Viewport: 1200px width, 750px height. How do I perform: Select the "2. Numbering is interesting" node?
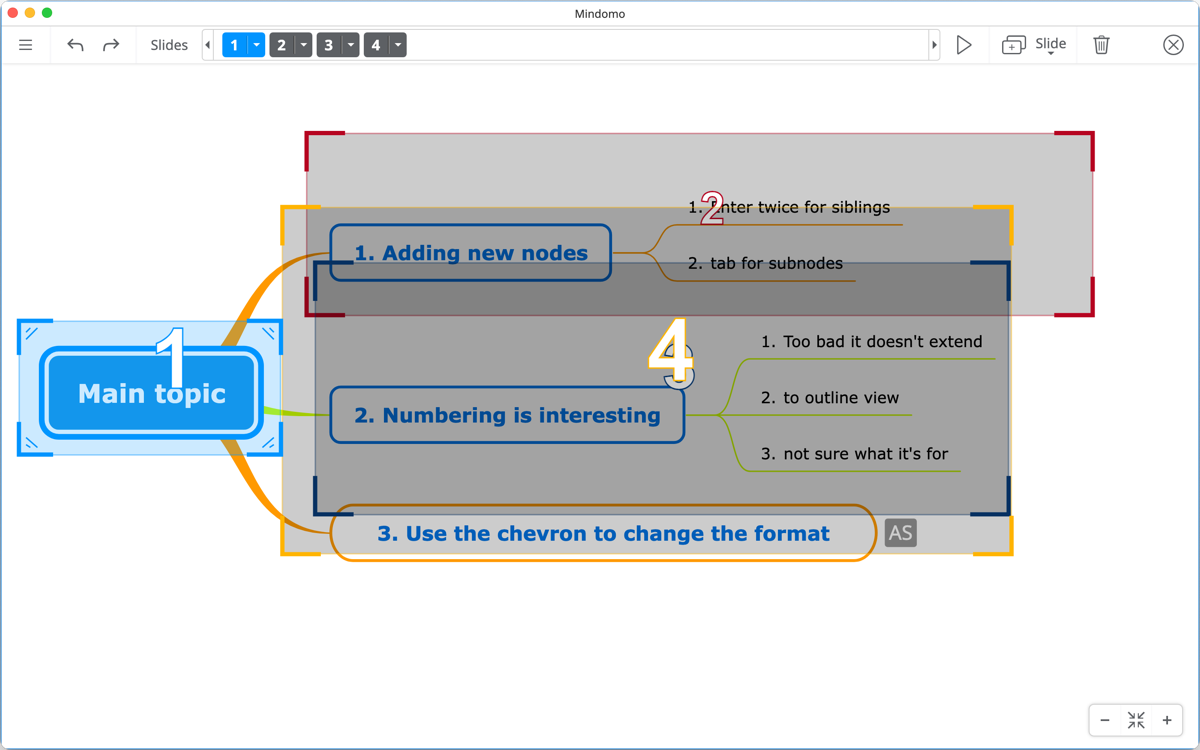507,415
